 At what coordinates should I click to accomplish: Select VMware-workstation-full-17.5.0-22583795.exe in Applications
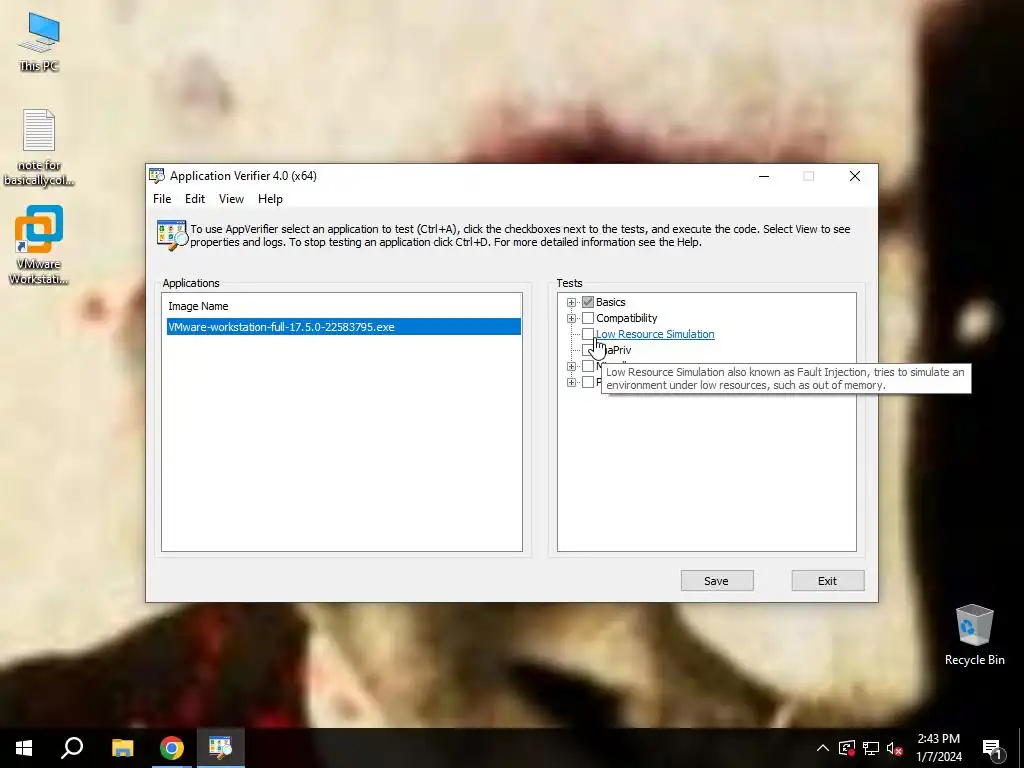[344, 327]
